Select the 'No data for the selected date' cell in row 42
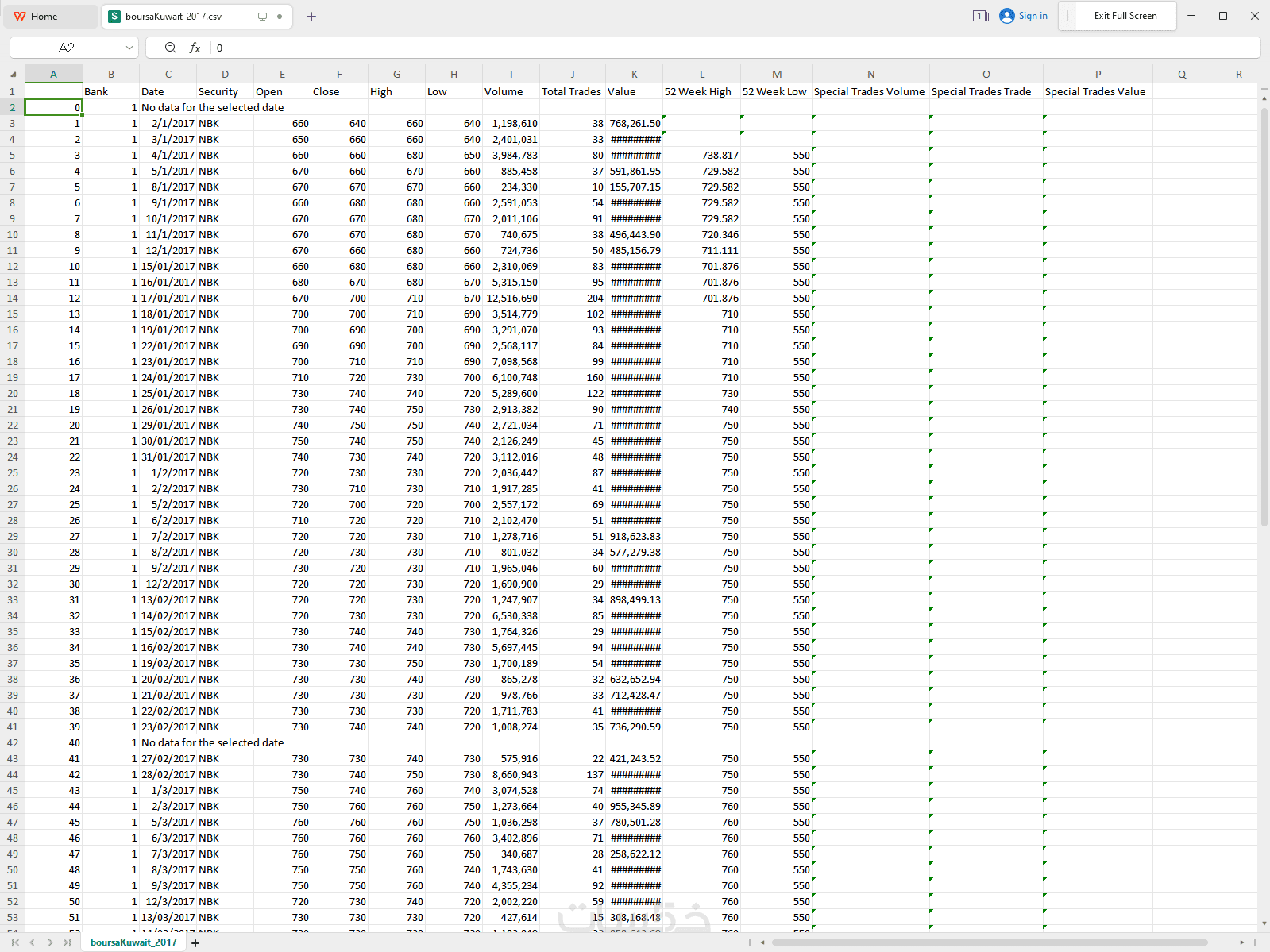The image size is (1270, 952). tap(212, 742)
